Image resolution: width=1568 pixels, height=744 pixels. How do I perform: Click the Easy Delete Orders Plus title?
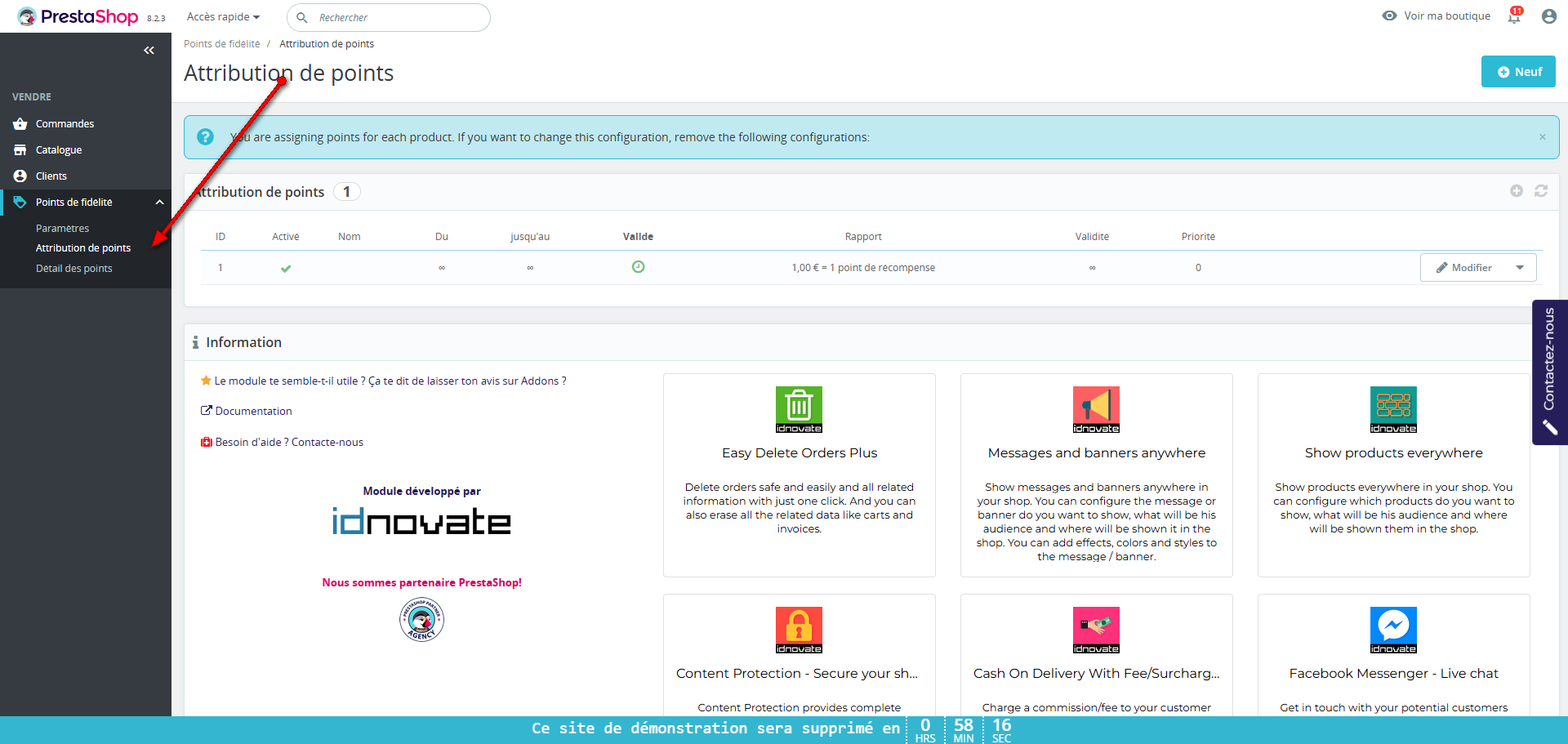(x=800, y=453)
